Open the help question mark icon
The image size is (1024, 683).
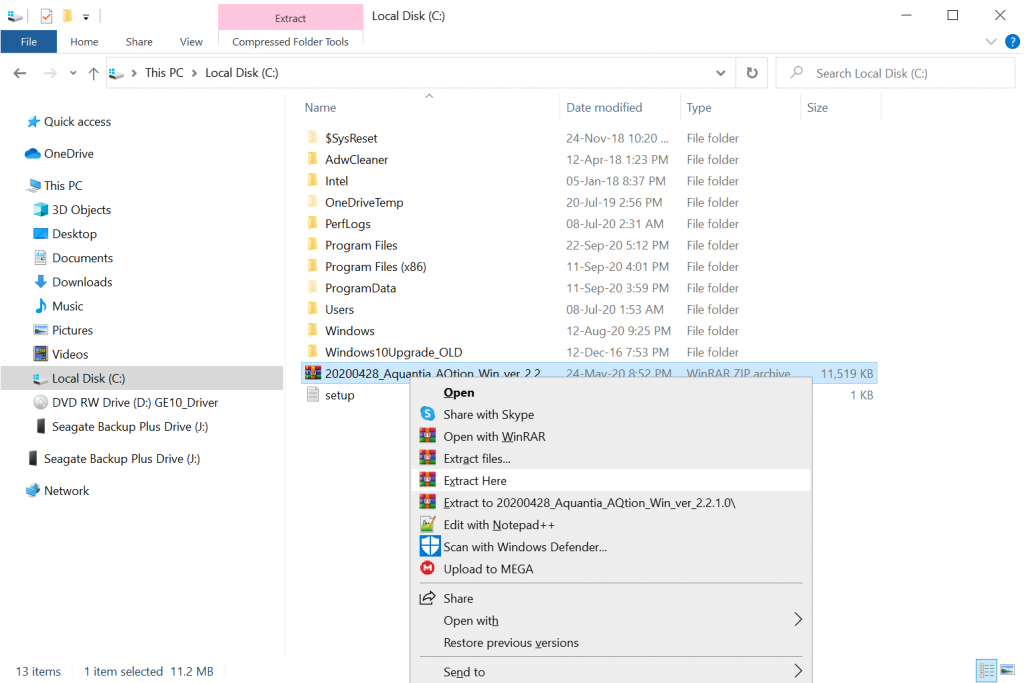point(1011,42)
